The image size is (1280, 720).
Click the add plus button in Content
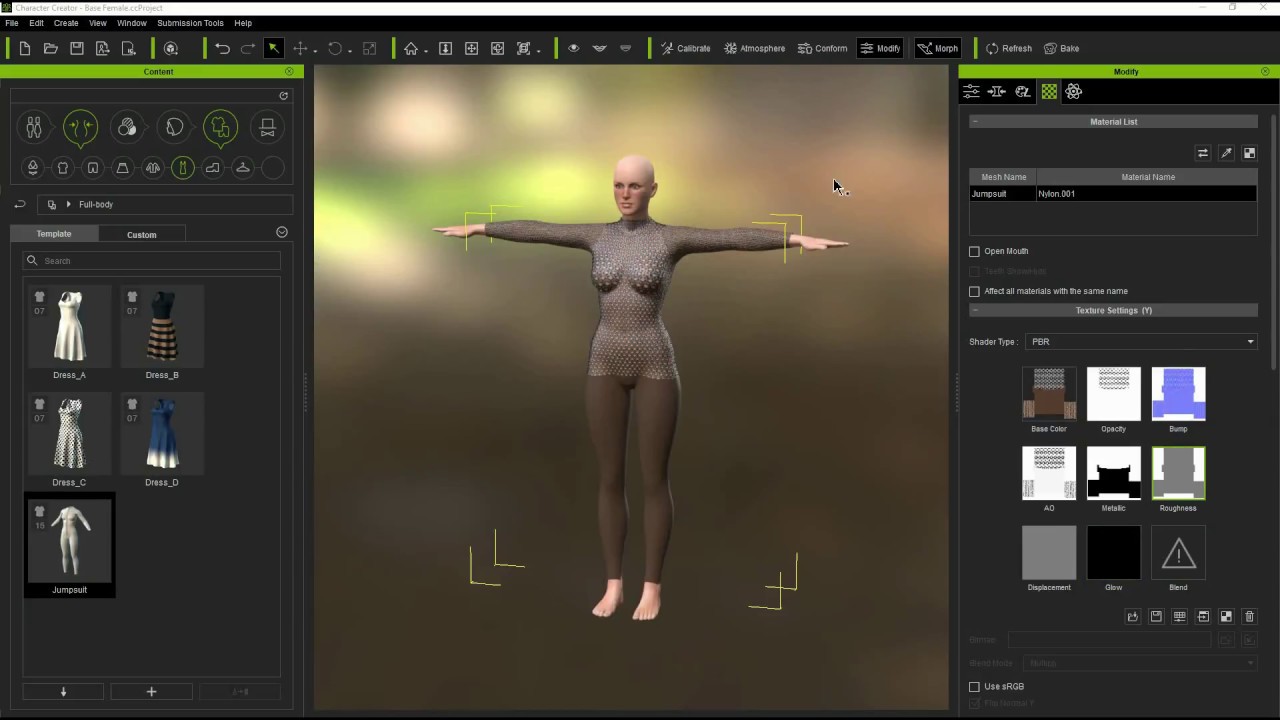151,691
